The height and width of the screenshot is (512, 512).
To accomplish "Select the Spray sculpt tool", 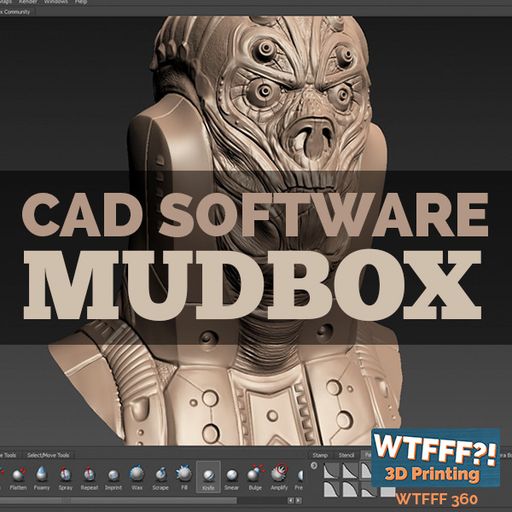I will click(65, 478).
